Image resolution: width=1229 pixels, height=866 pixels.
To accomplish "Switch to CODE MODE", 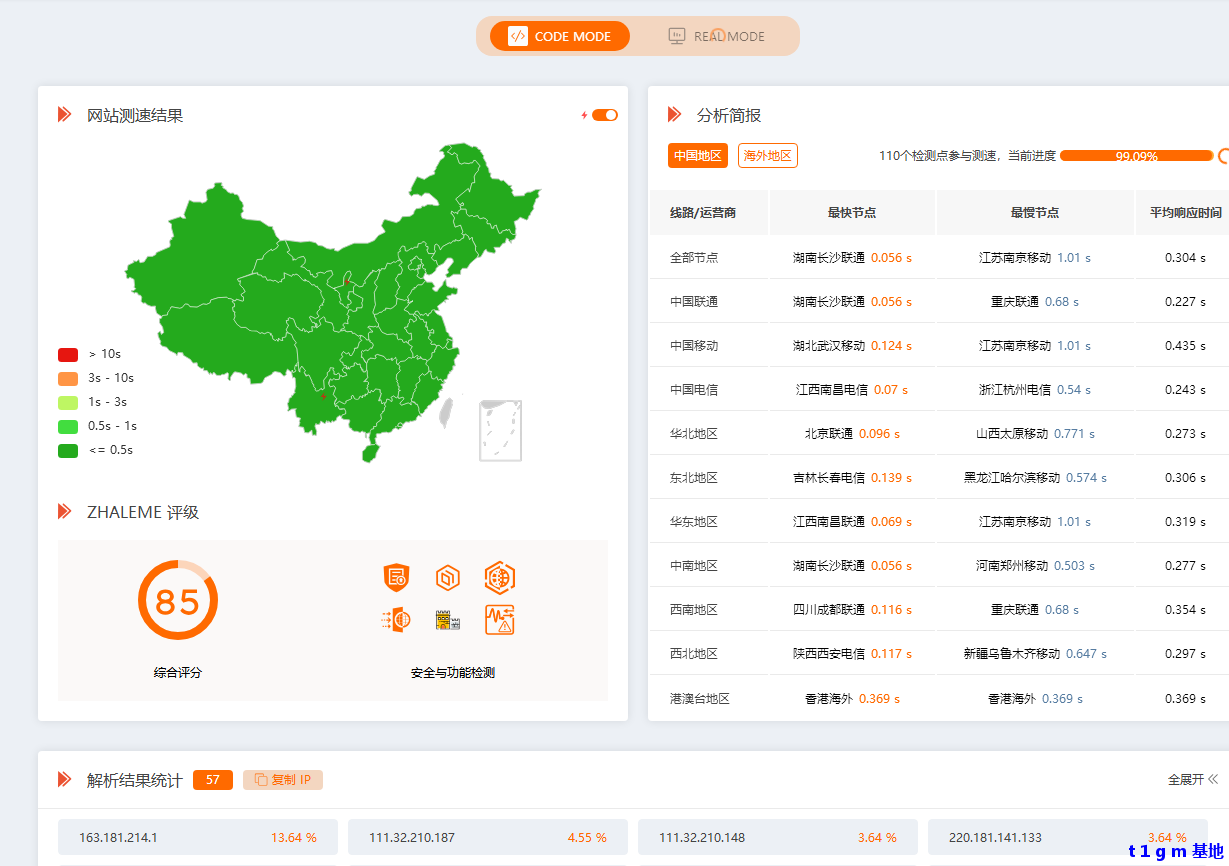I will [560, 36].
